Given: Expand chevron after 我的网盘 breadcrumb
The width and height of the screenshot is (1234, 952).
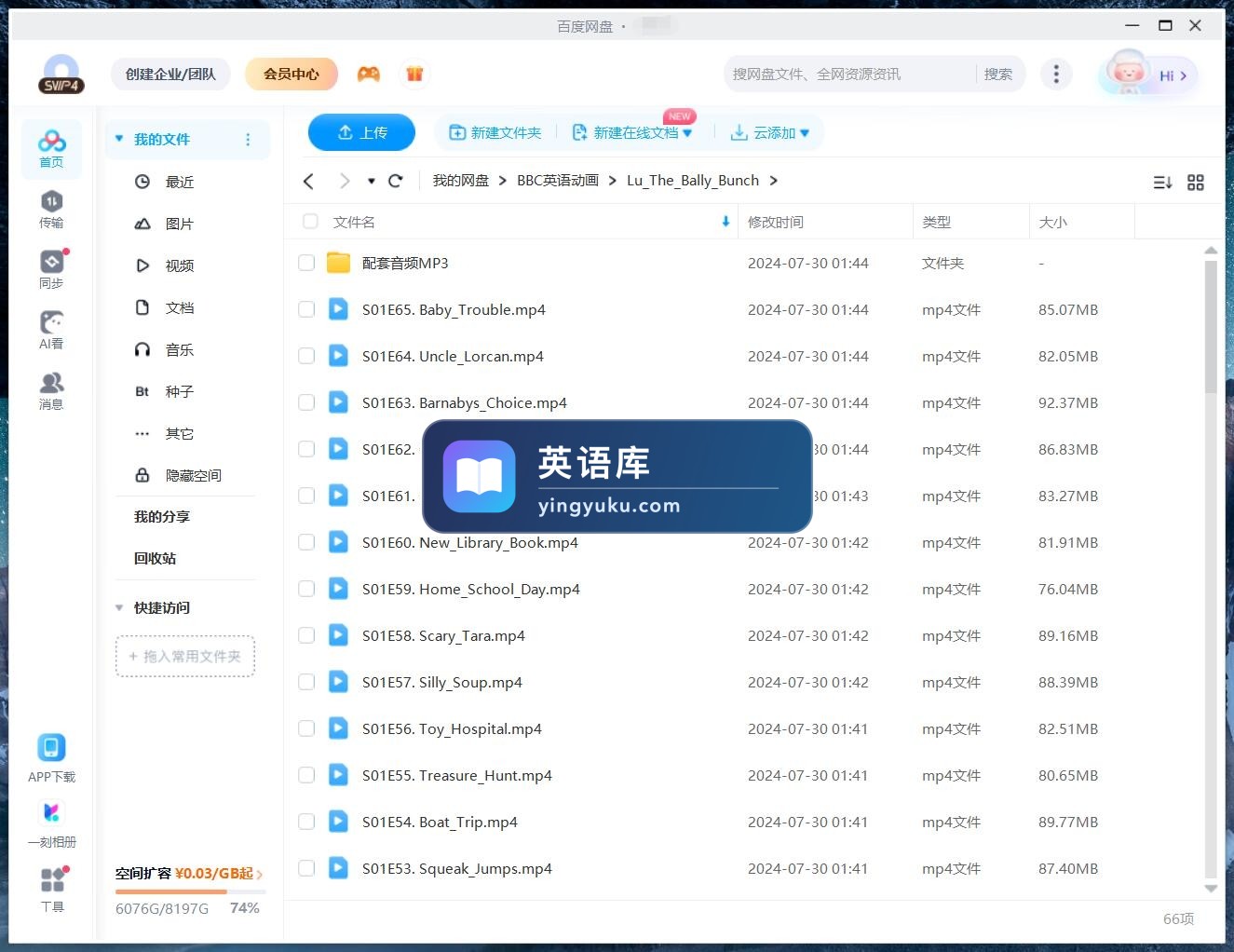Looking at the screenshot, I should coord(503,181).
